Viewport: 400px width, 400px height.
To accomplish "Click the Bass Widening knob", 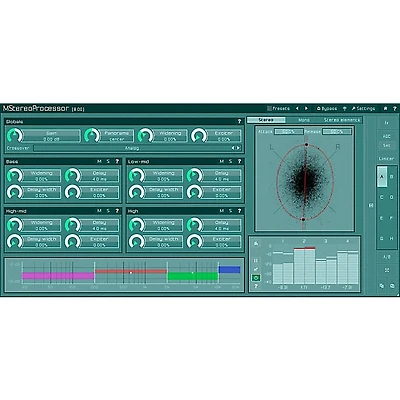I will [x=15, y=175].
